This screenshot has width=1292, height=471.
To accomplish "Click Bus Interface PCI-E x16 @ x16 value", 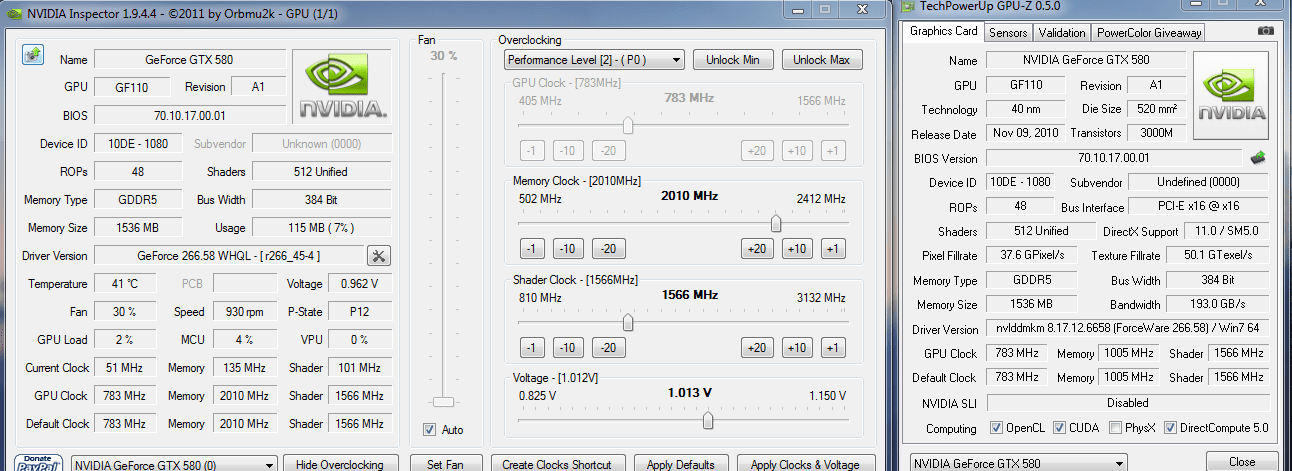I will click(1198, 207).
